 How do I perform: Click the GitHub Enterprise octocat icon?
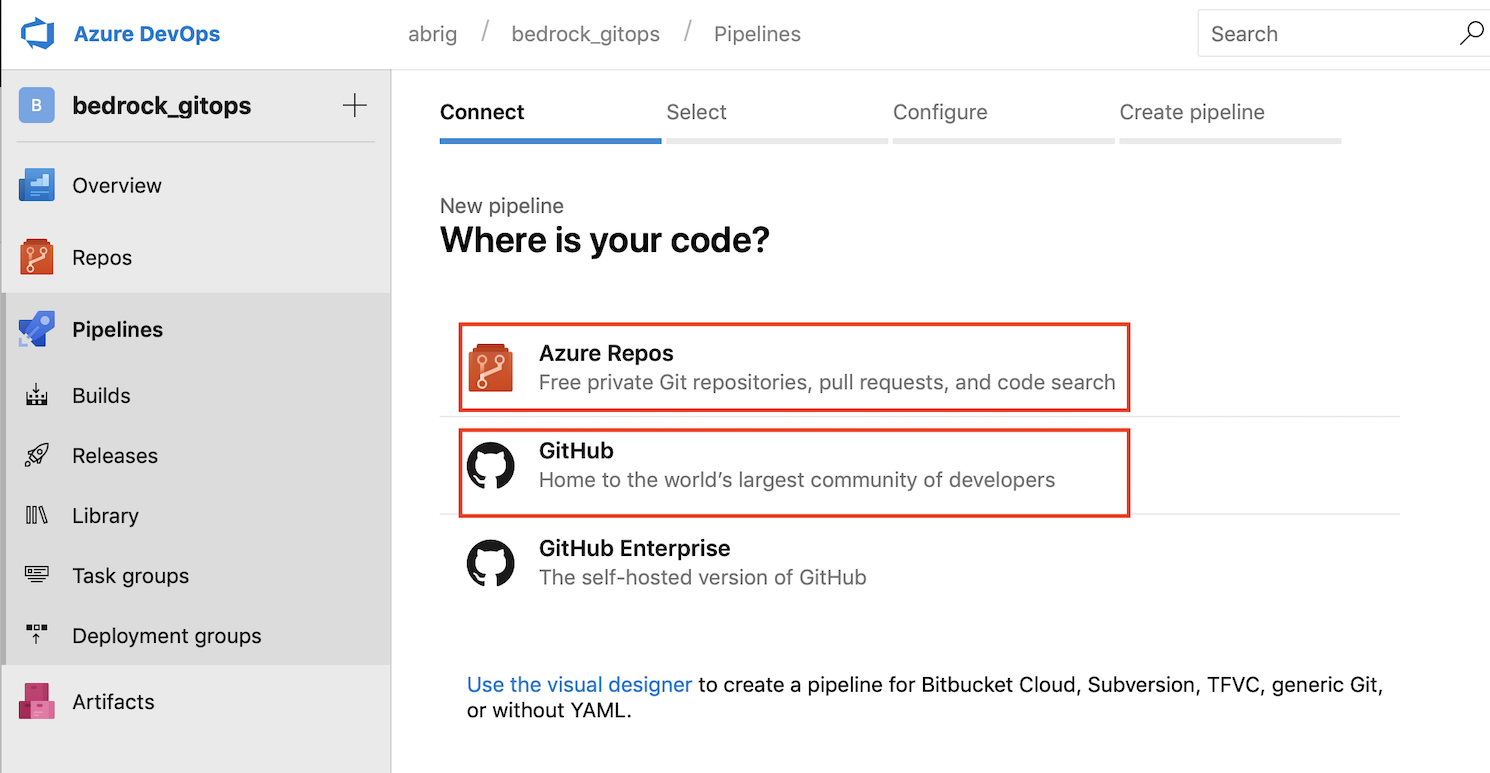coord(491,563)
